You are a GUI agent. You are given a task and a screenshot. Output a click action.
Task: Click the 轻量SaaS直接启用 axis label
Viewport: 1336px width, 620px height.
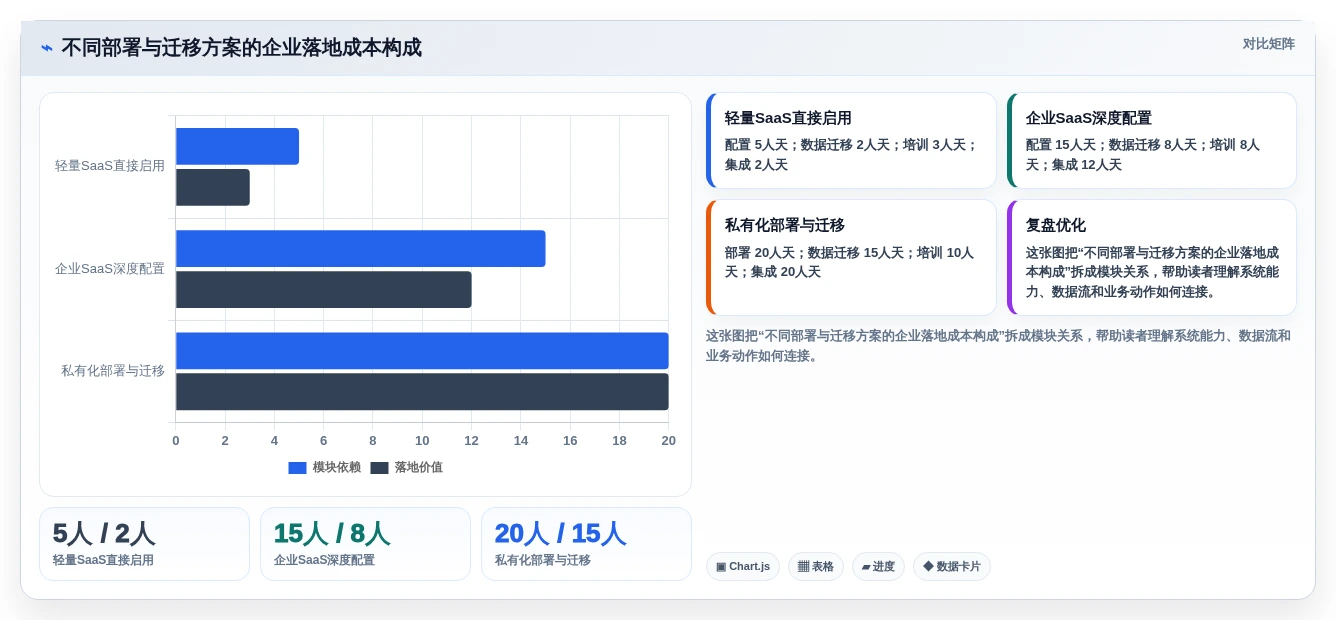point(110,166)
